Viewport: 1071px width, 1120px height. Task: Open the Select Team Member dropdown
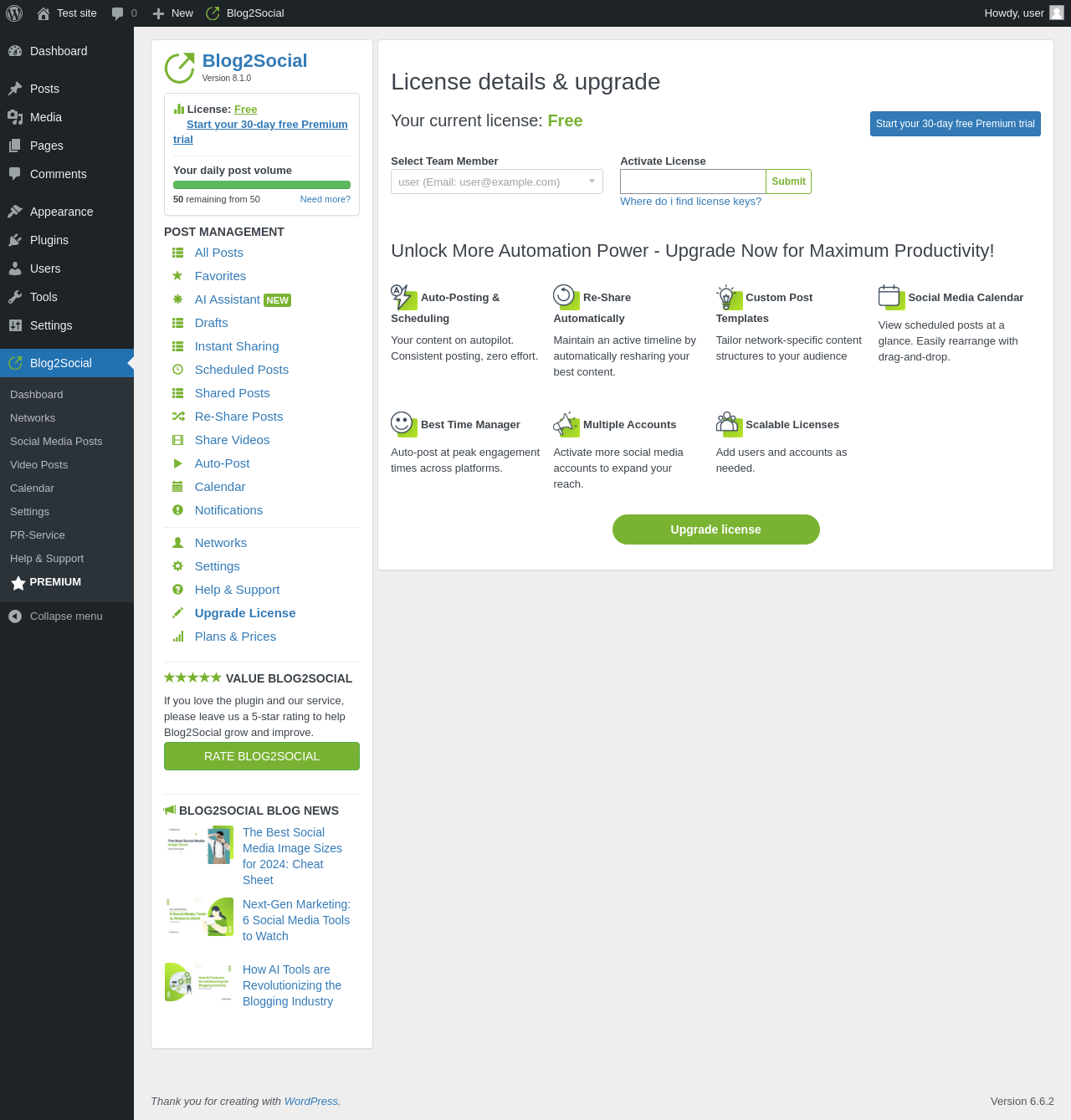pos(497,182)
